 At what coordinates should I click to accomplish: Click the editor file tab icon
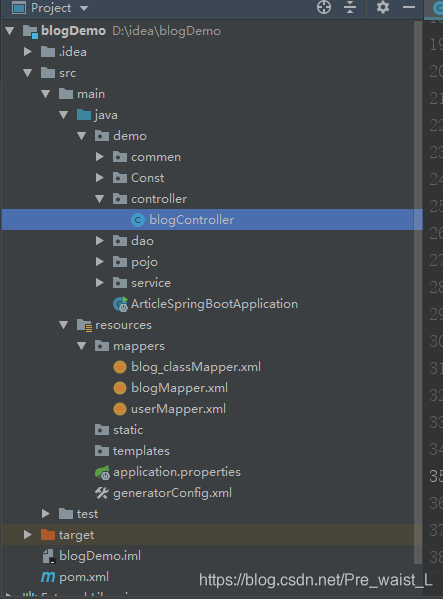(x=438, y=8)
